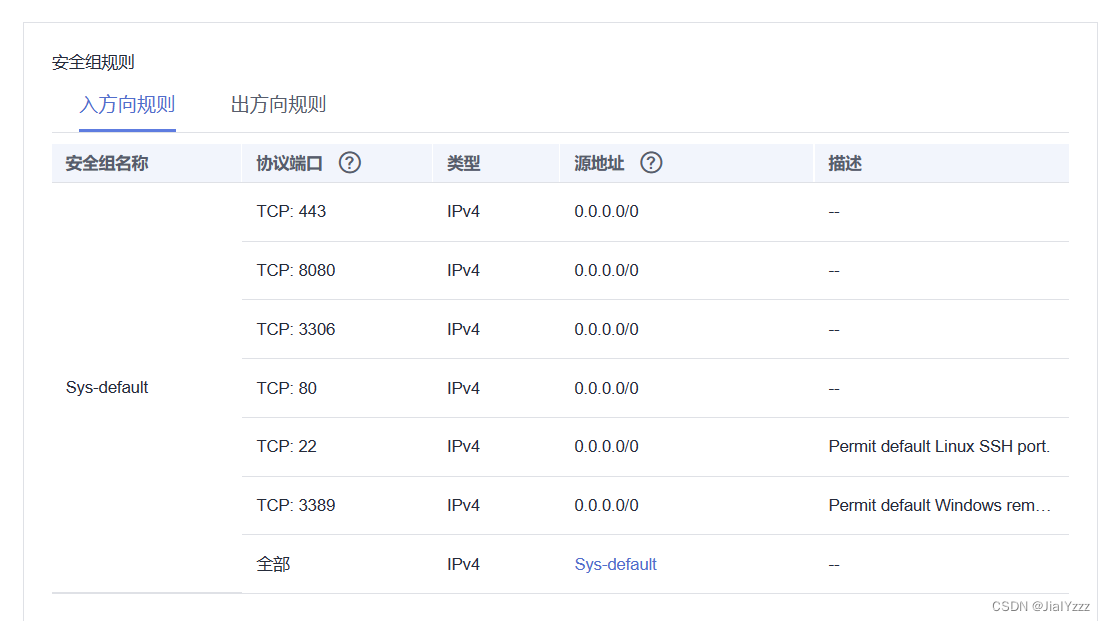Select the TCP: 8080 rule row
Screen dimensions: 1105x621
tap(655, 271)
